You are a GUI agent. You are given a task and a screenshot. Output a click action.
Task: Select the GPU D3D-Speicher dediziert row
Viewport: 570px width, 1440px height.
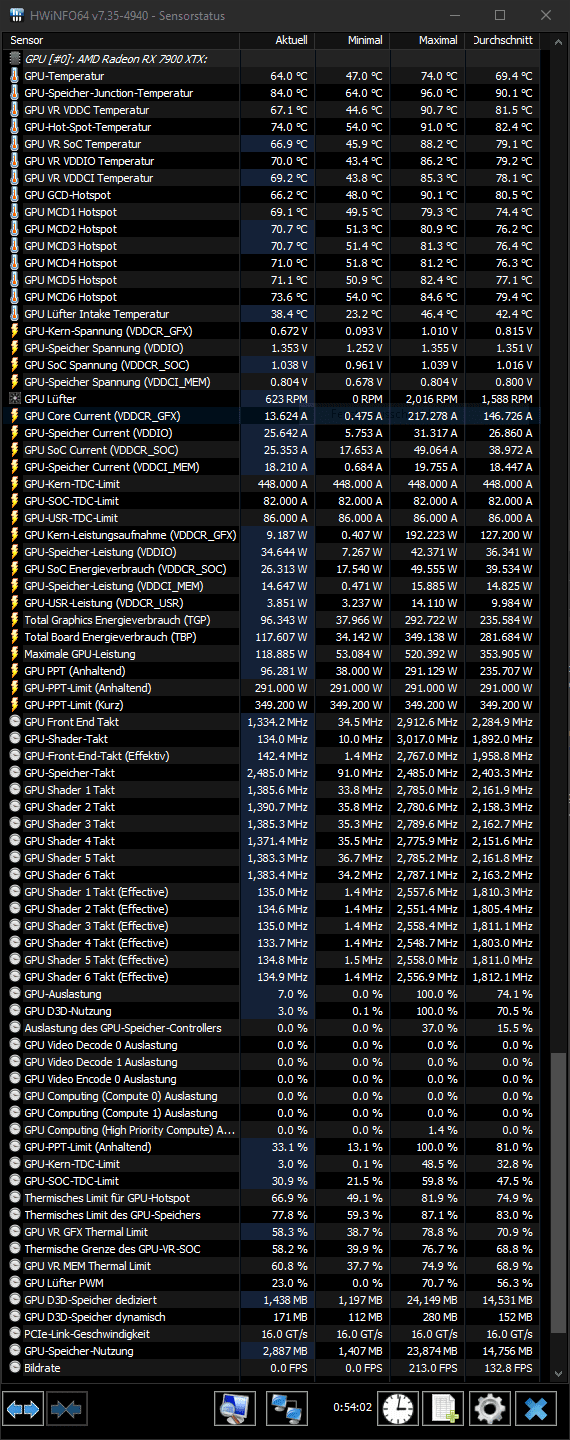(x=272, y=1300)
